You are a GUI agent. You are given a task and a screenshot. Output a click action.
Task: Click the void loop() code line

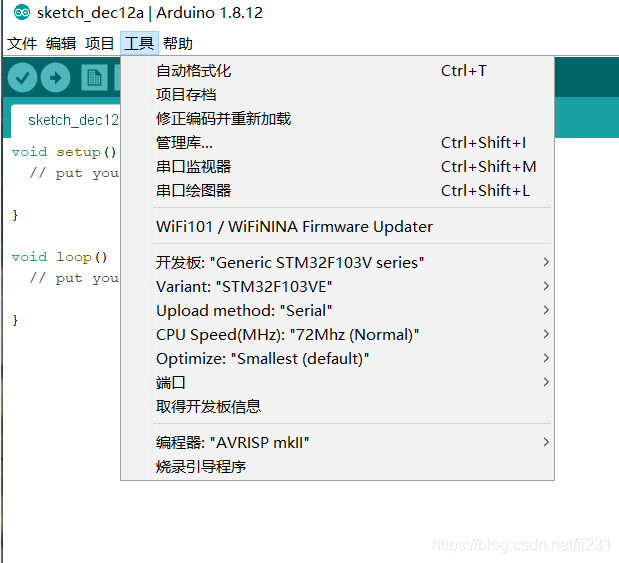60,257
